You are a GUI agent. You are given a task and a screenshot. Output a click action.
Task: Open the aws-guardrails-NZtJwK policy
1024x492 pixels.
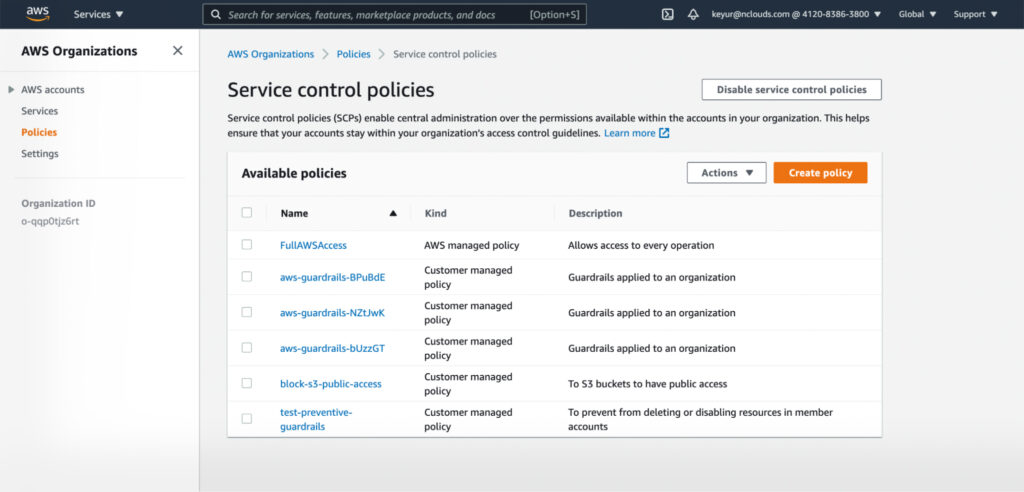tap(332, 313)
